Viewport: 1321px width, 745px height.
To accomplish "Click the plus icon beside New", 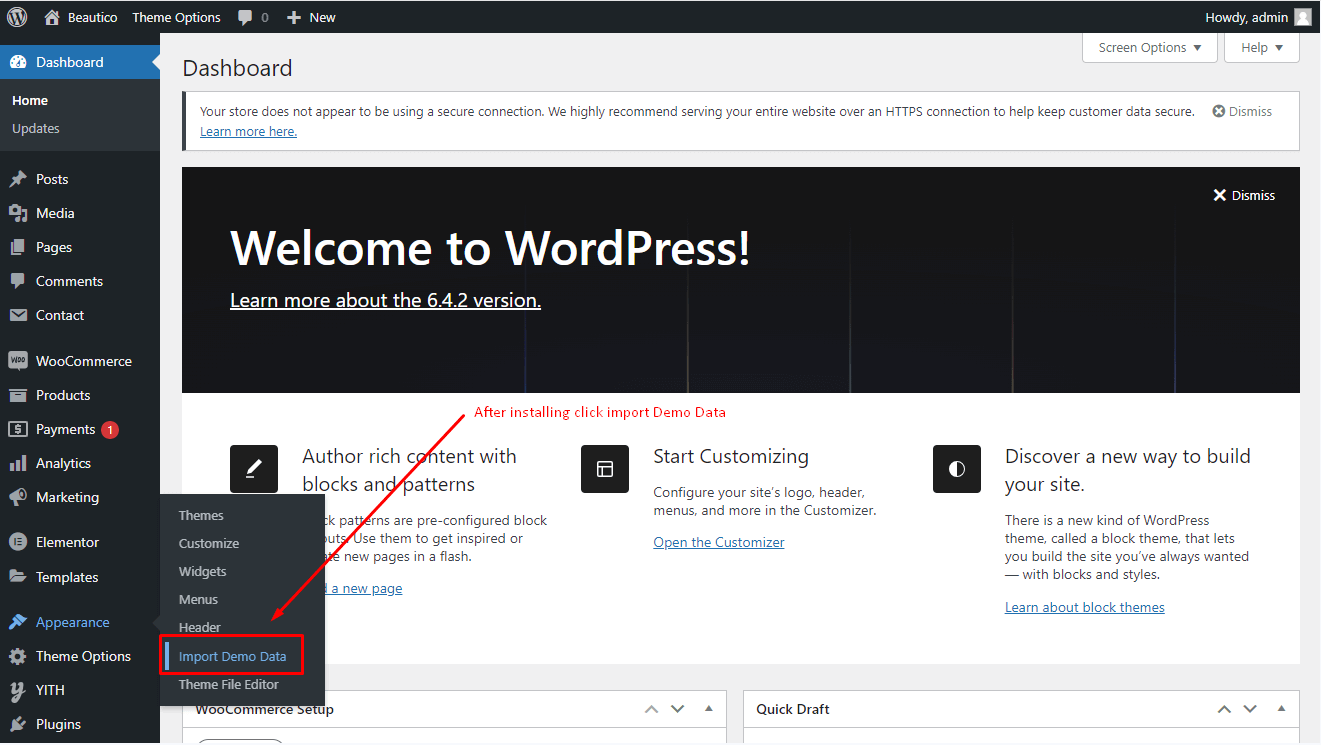I will point(294,17).
